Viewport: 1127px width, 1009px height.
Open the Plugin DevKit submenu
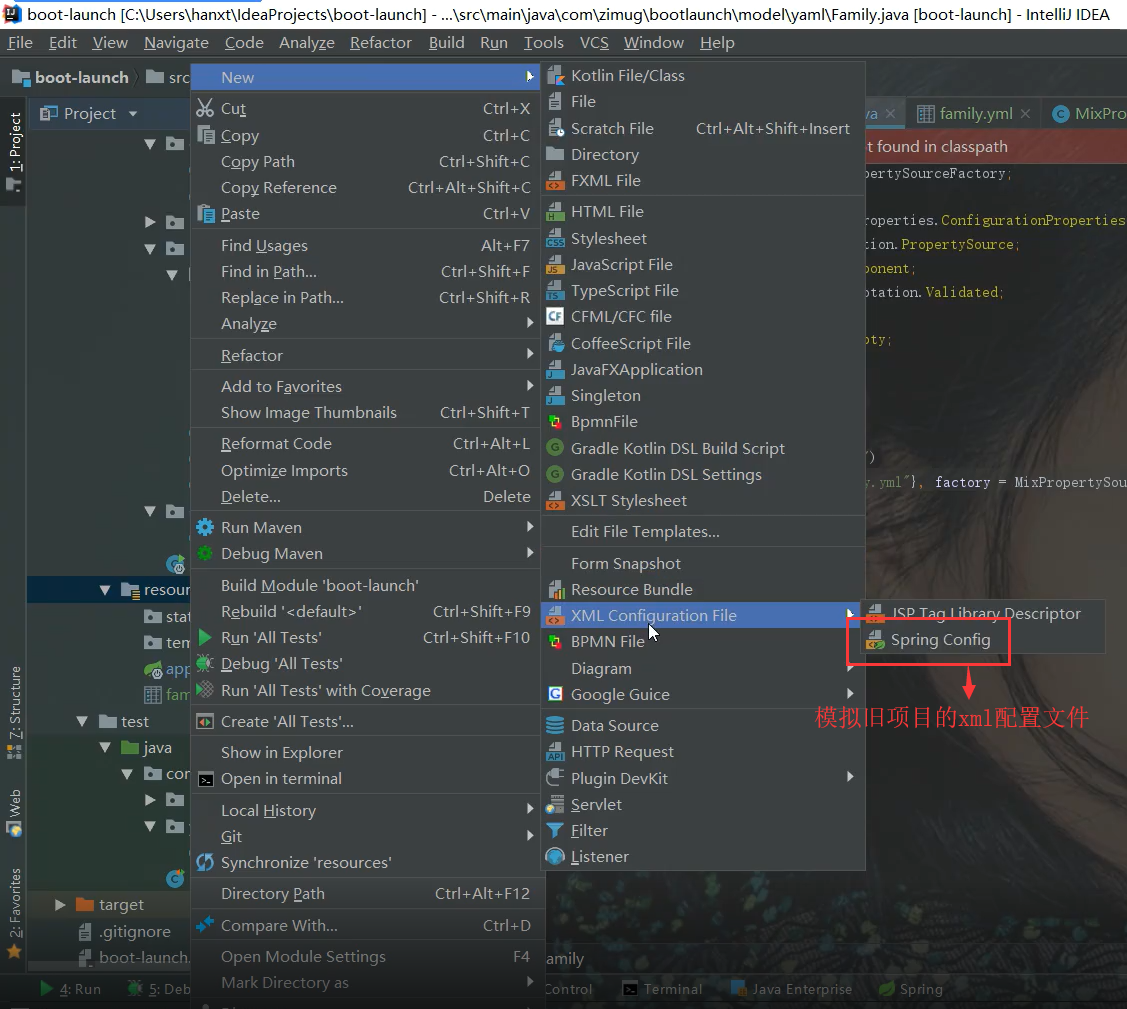(703, 778)
